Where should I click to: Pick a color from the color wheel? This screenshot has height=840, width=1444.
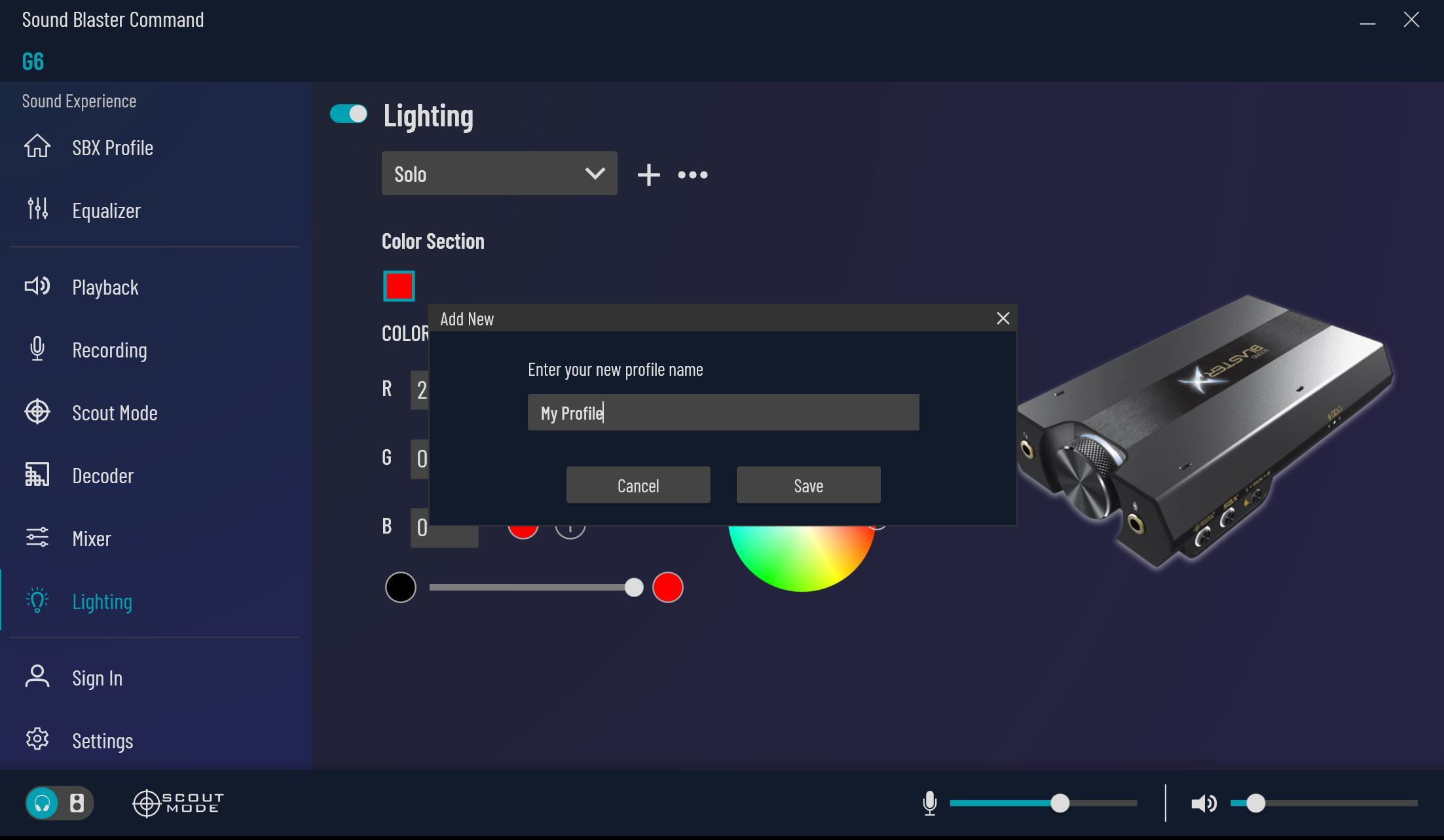point(802,558)
